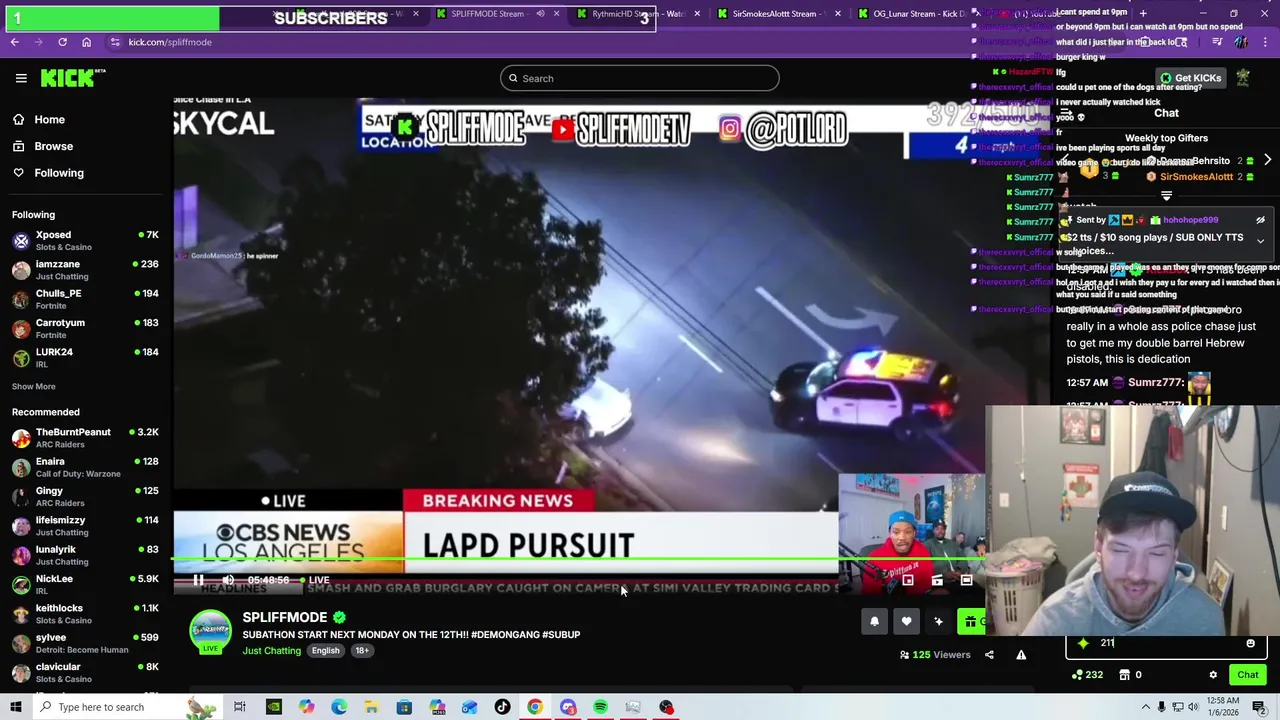
Task: Open the Kick hamburger sidebar menu
Action: 21,78
